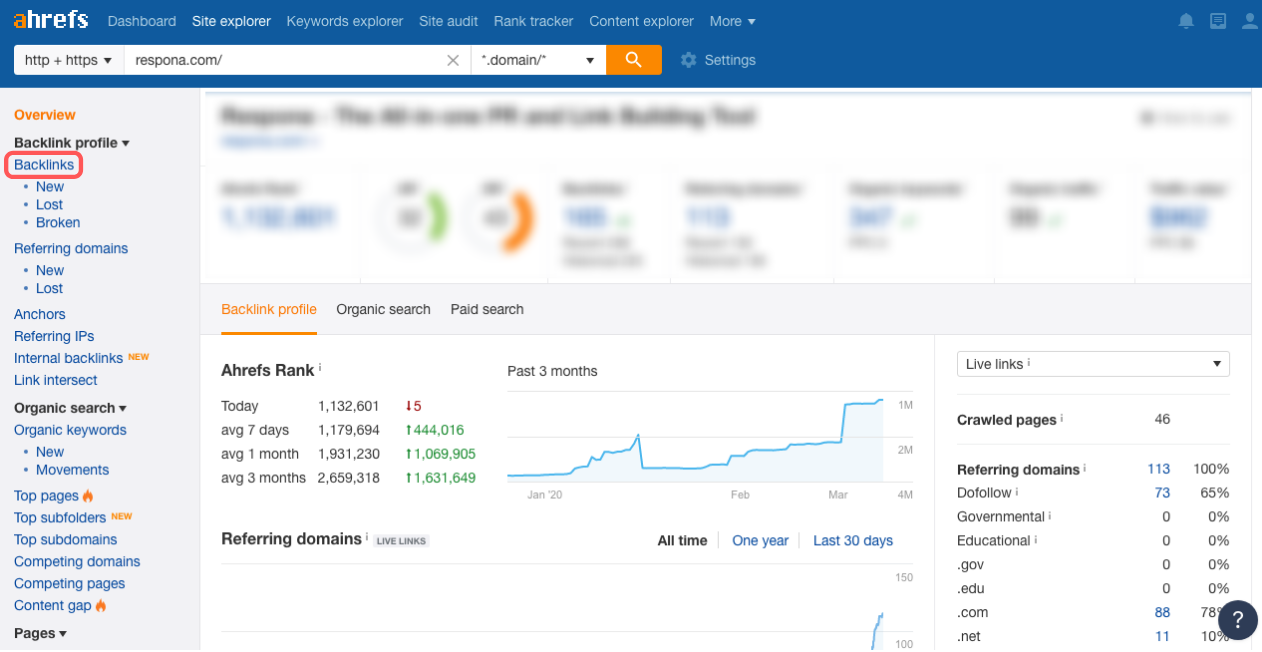Click info icon beside Crawled pages
The width and height of the screenshot is (1262, 652).
pos(1062,417)
